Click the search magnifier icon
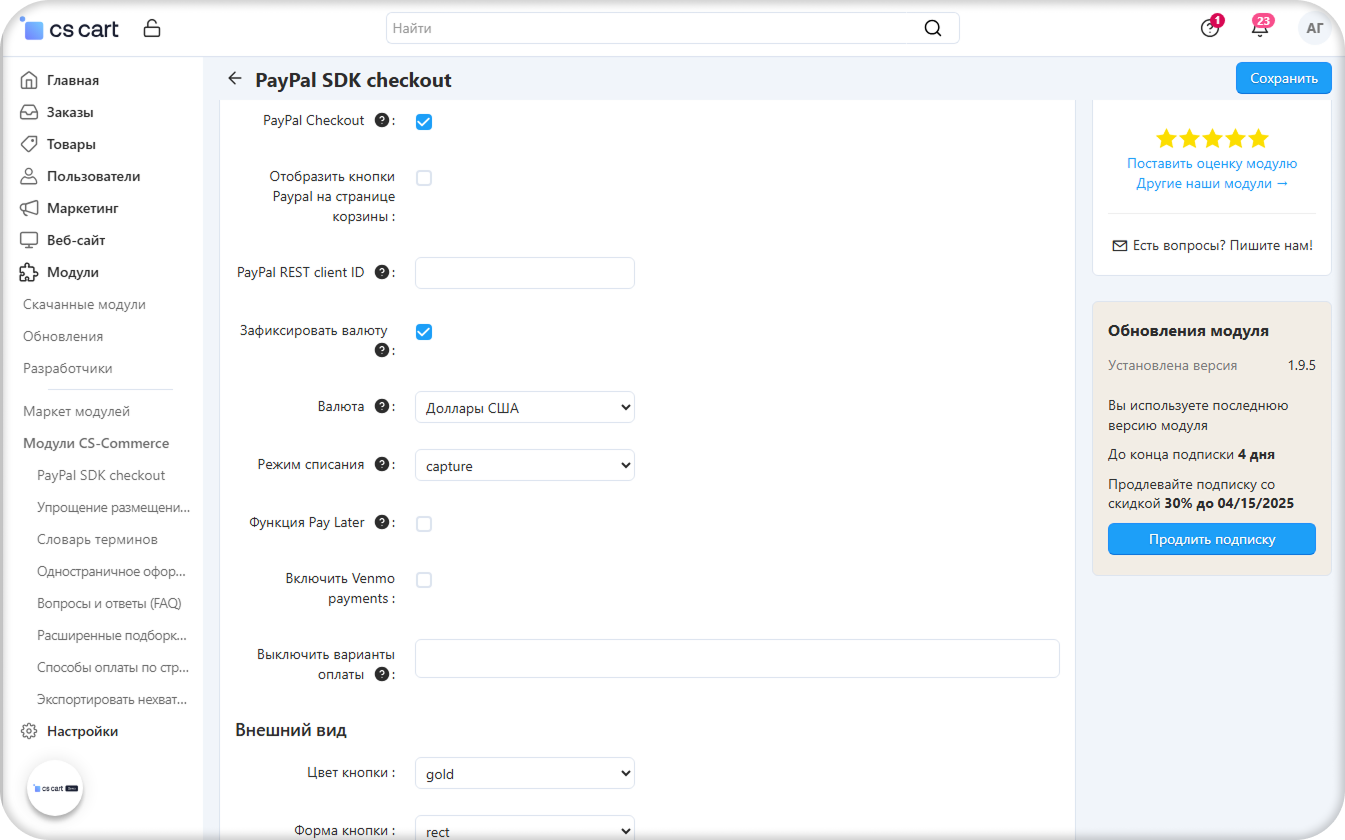 (x=933, y=28)
